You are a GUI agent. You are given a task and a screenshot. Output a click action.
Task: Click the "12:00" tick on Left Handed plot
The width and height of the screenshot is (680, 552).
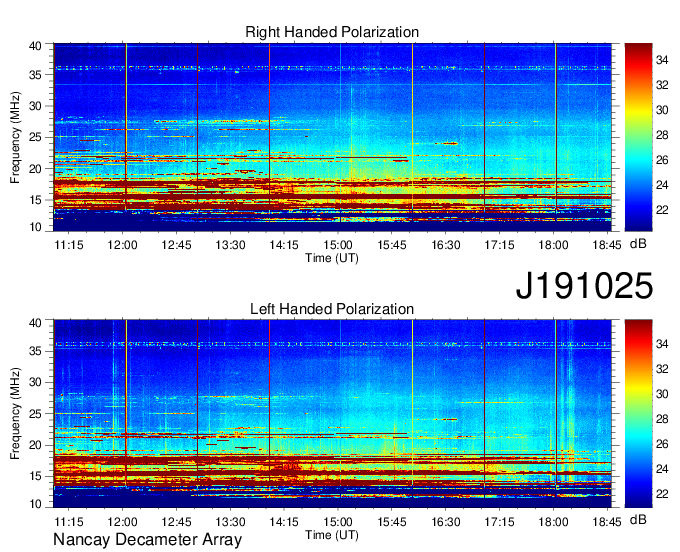pos(122,521)
